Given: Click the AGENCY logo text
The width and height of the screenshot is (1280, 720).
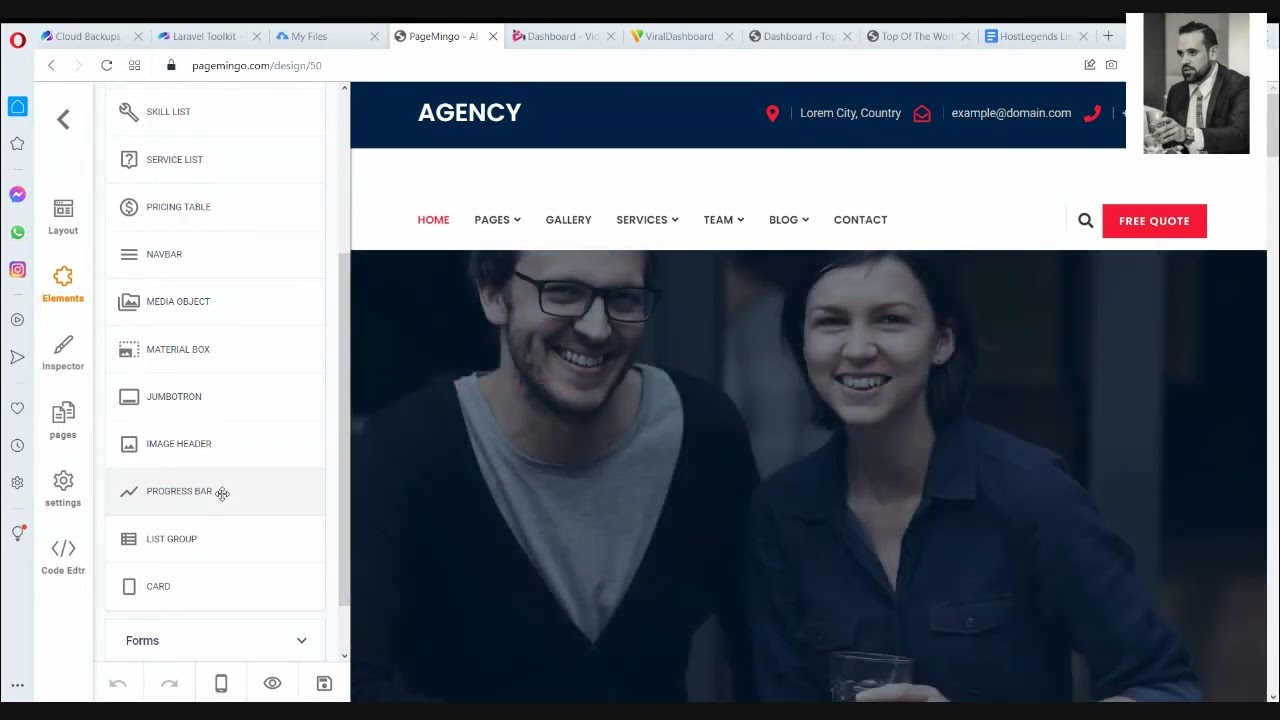Looking at the screenshot, I should coord(469,112).
